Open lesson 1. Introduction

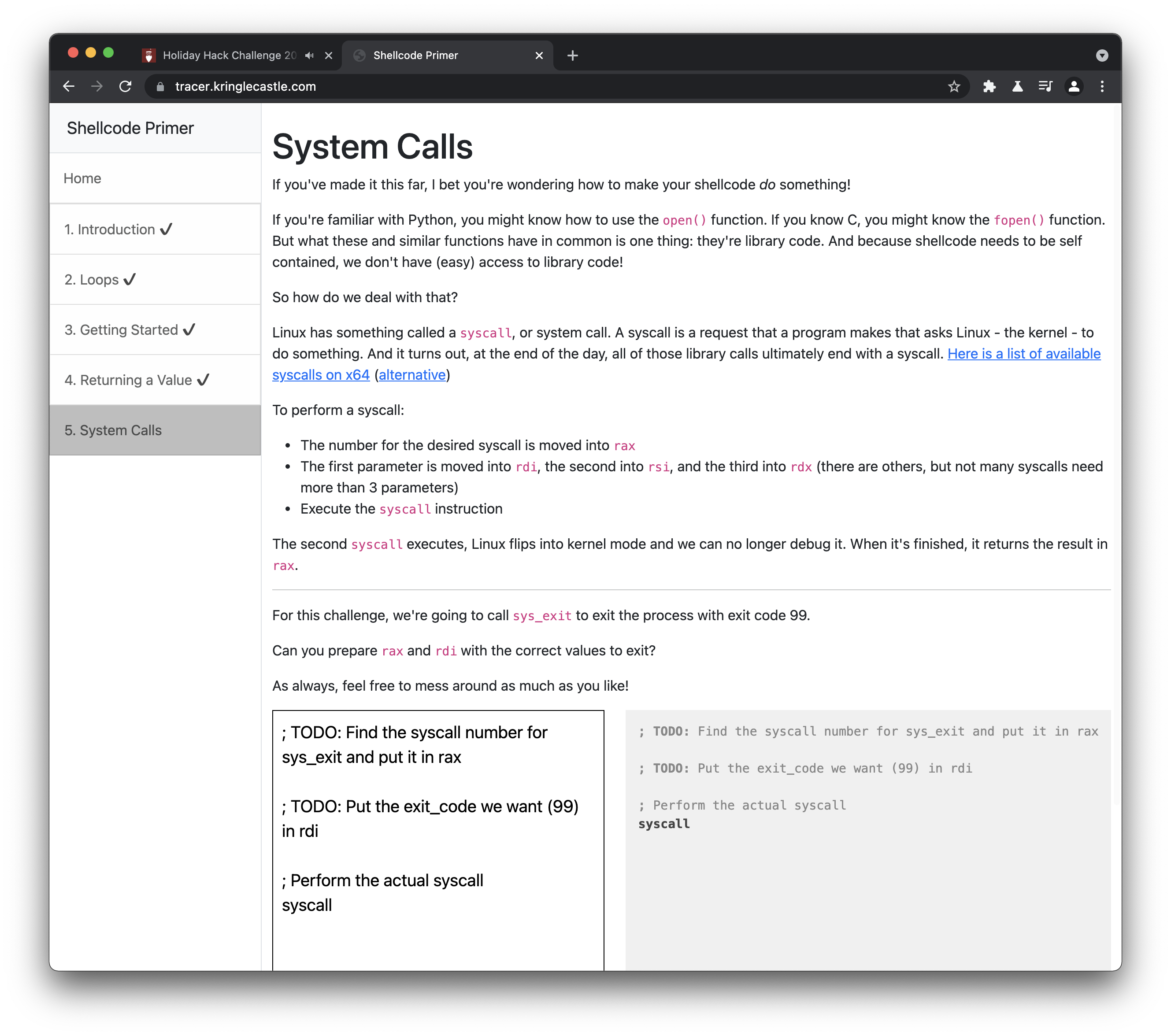[x=155, y=229]
